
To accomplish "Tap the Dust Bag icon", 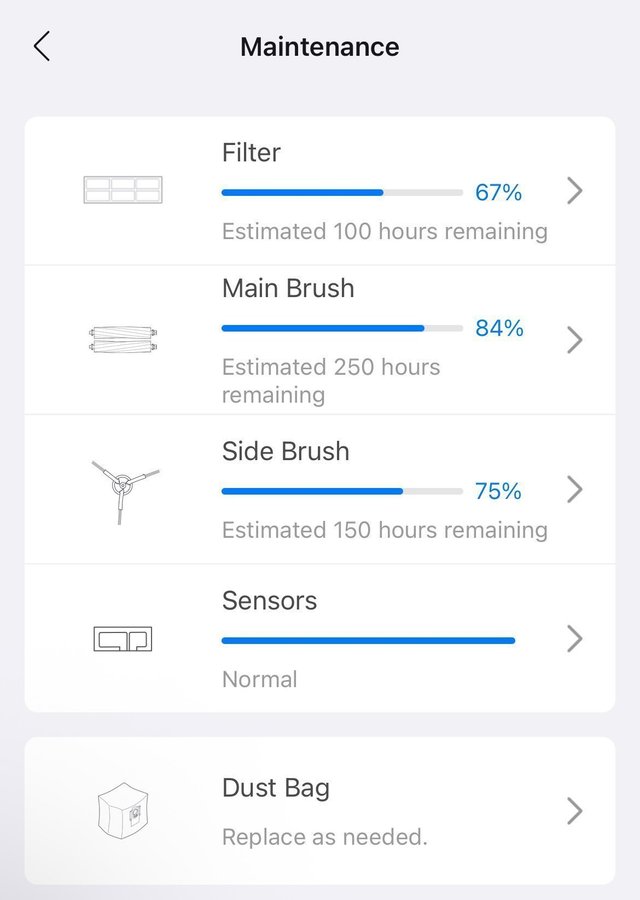I will (123, 809).
